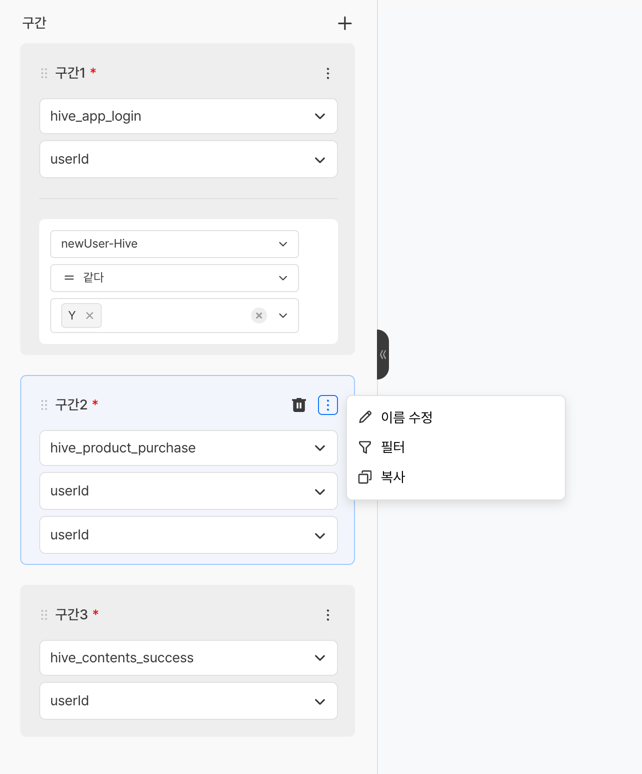
Task: Clear all filter values with the round X
Action: point(259,316)
